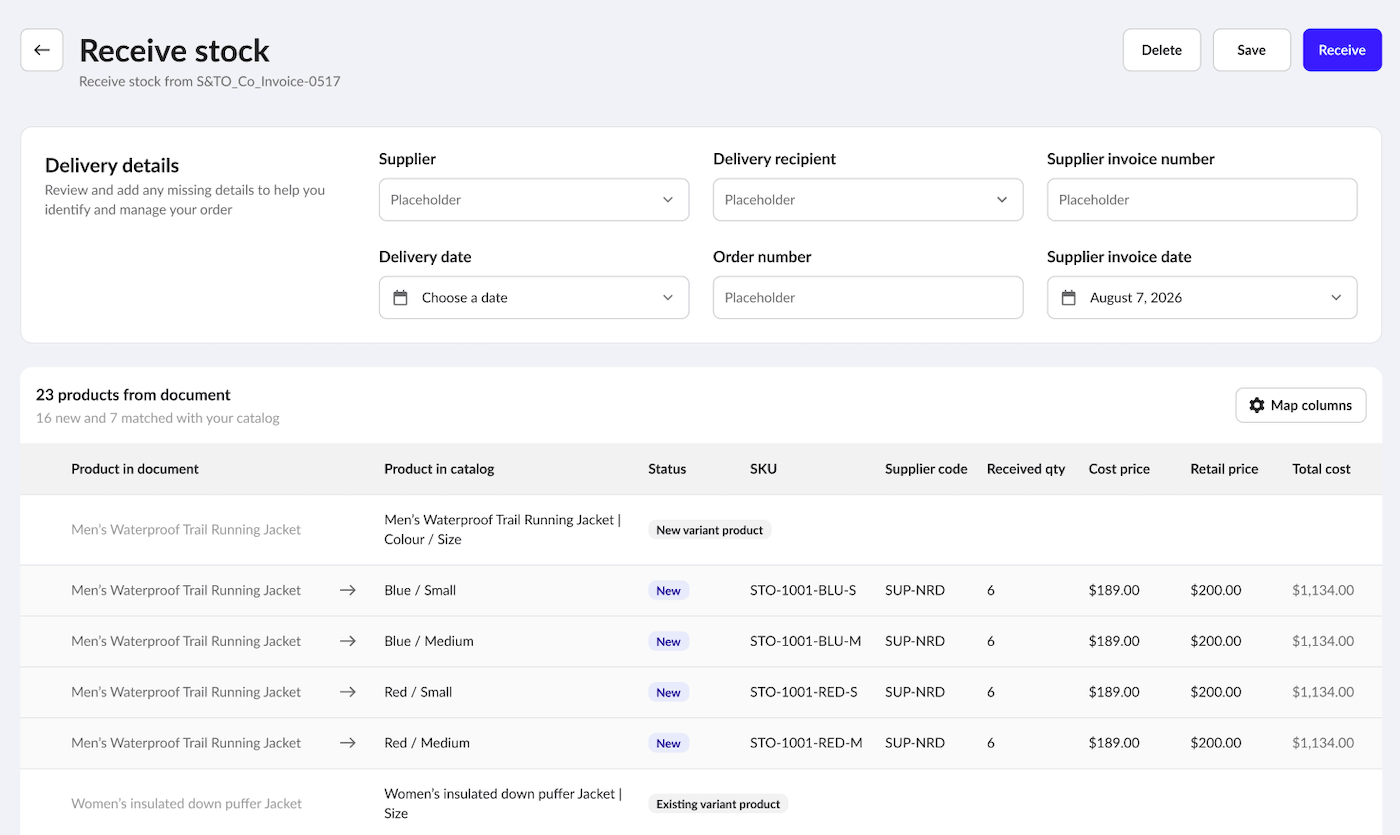Click received qty 6 in Blue / Small row
Screen dimensions: 1400x835
[x=991, y=590]
